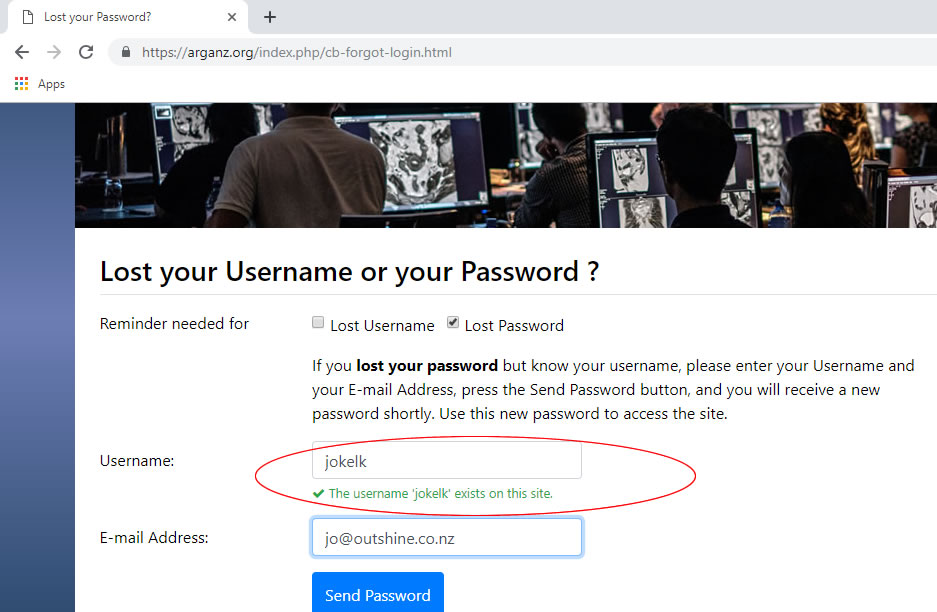Open the Apps grid shortcut
The image size is (937, 612).
[22, 84]
